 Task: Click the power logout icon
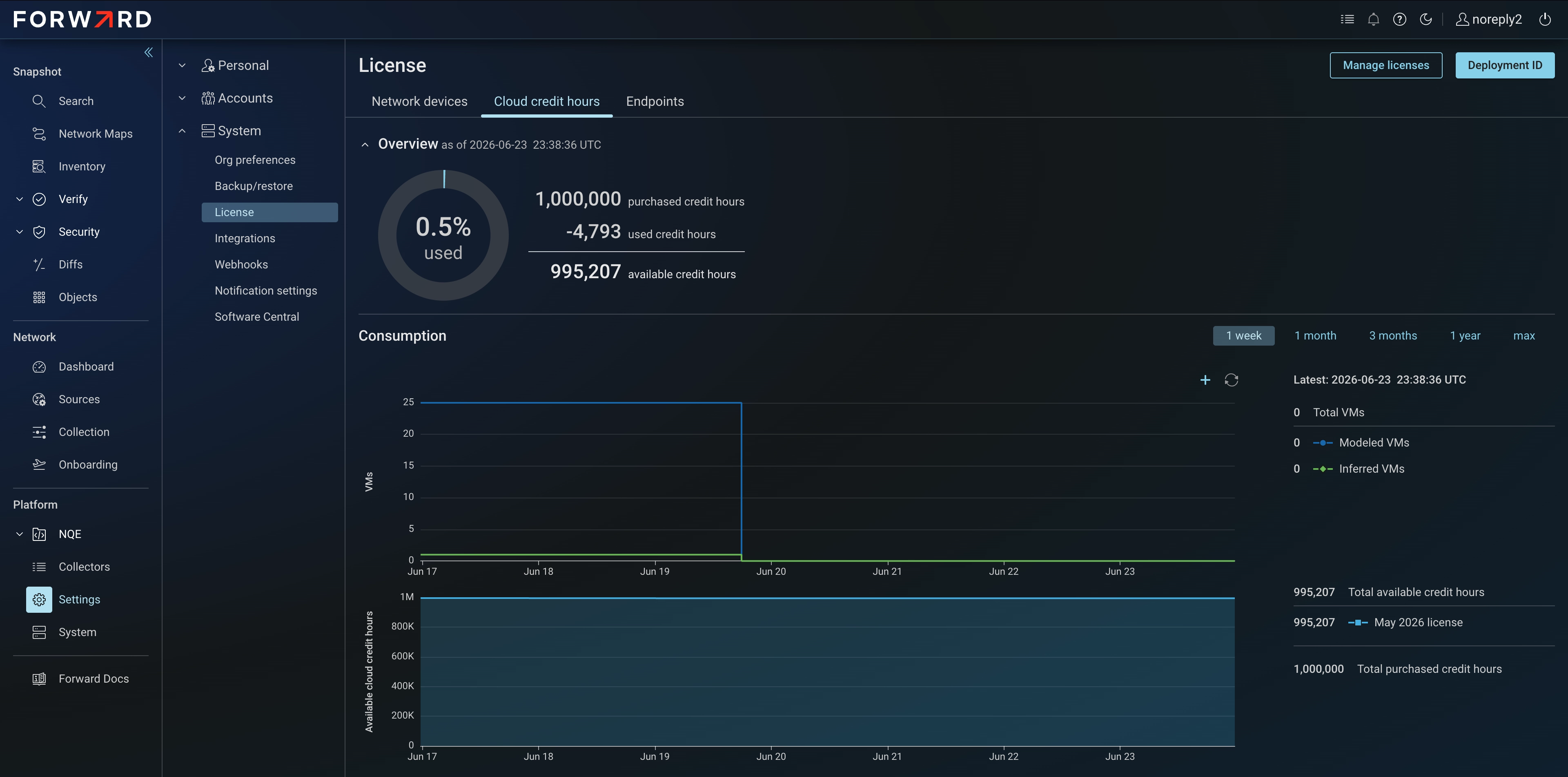1545,20
